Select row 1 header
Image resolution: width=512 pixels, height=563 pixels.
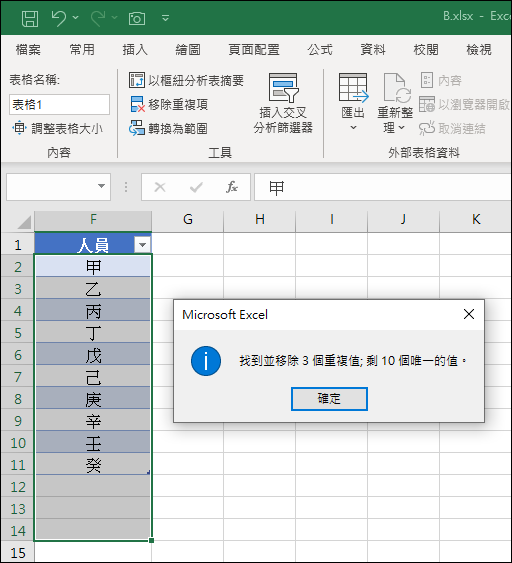pos(18,244)
